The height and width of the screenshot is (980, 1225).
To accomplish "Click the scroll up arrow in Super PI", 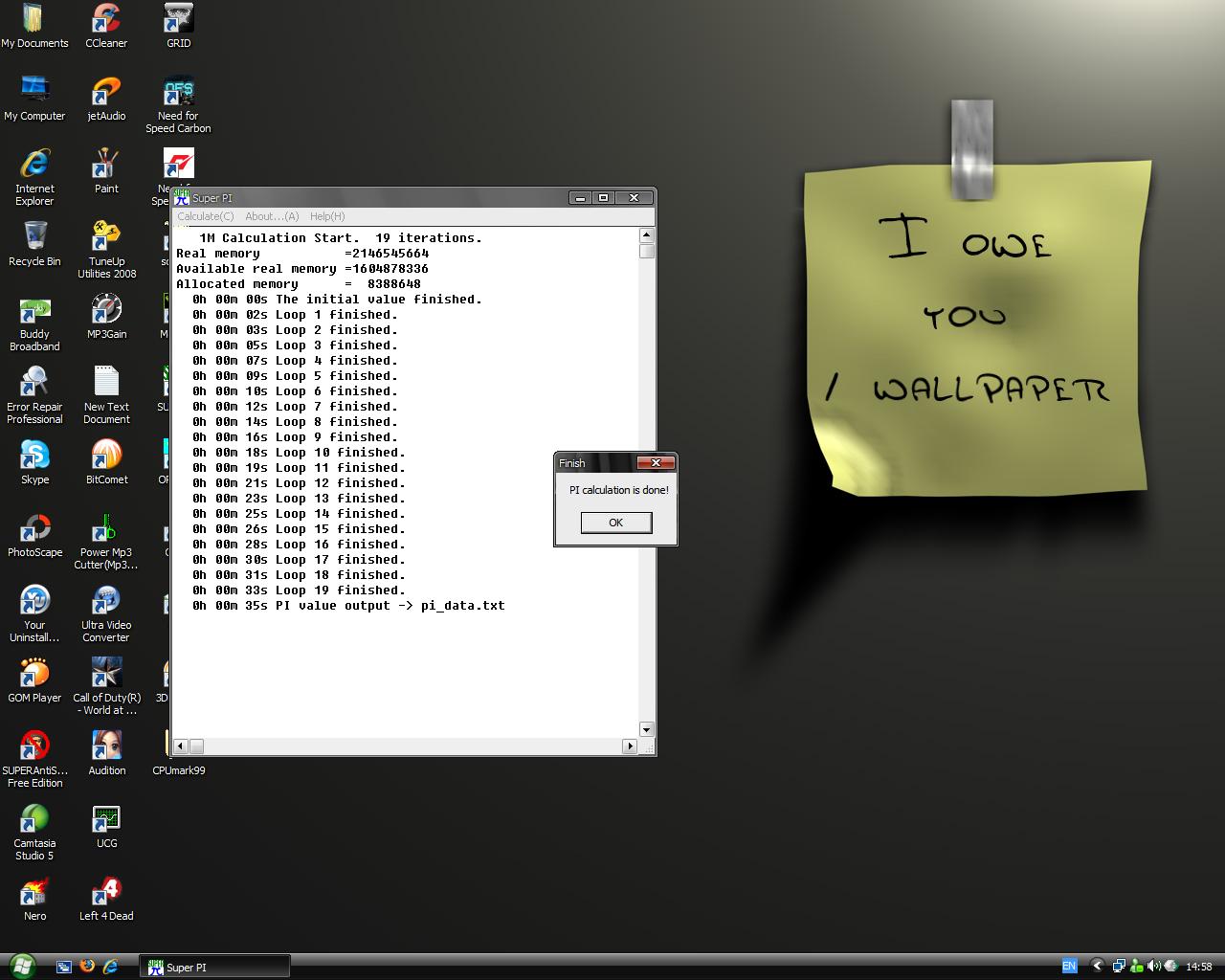I will (646, 235).
